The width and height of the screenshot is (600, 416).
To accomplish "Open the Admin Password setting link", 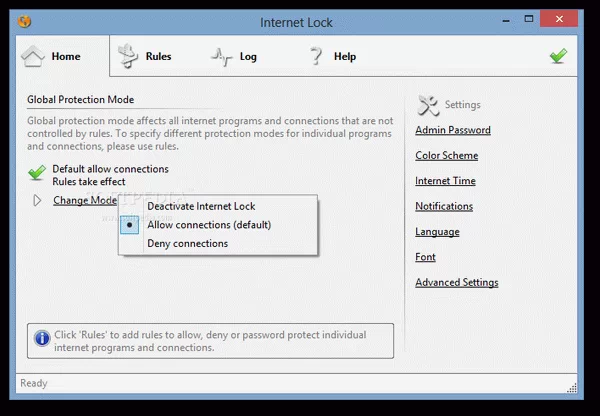I will click(453, 130).
